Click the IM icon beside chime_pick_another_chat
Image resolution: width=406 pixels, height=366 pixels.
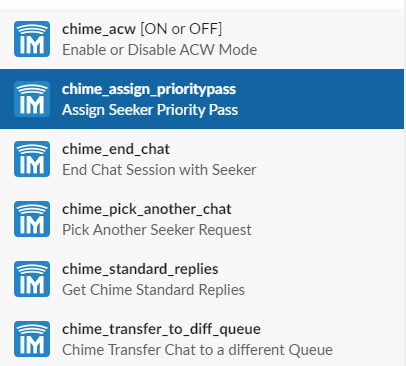pos(32,219)
